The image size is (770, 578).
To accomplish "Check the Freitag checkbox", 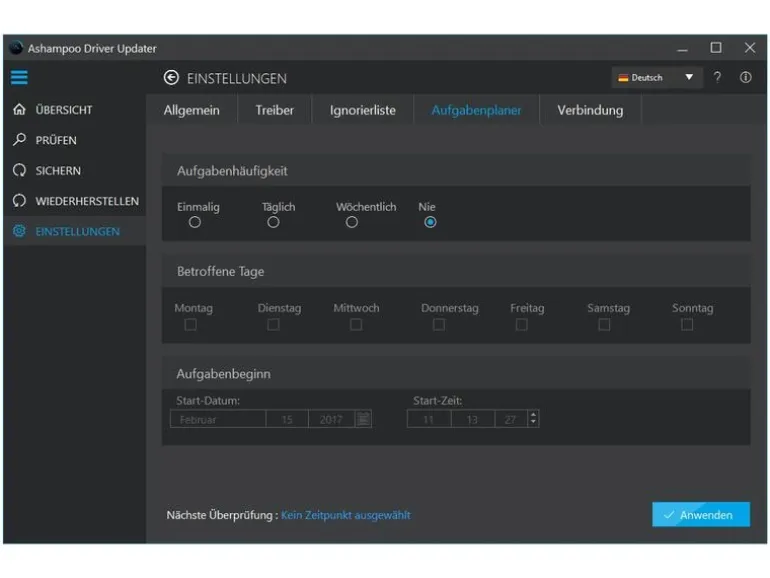I will pyautogui.click(x=522, y=325).
